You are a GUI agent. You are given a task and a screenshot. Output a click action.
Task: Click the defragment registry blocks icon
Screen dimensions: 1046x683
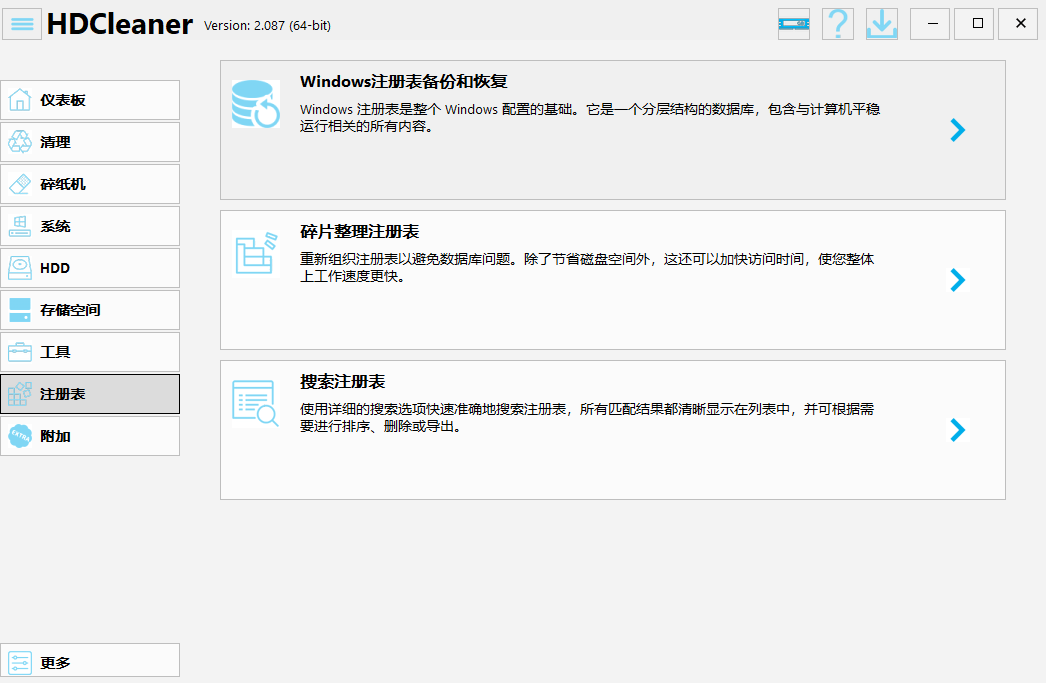click(x=255, y=253)
